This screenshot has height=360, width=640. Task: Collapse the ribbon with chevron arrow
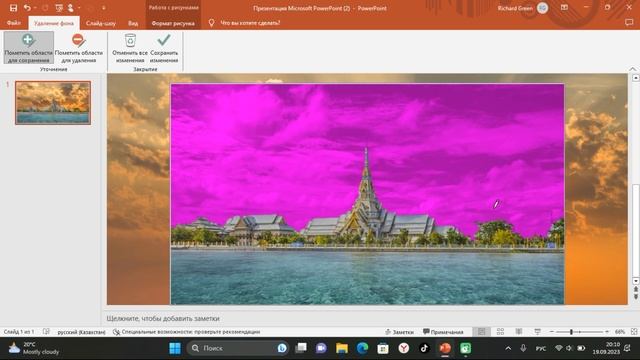pos(633,69)
